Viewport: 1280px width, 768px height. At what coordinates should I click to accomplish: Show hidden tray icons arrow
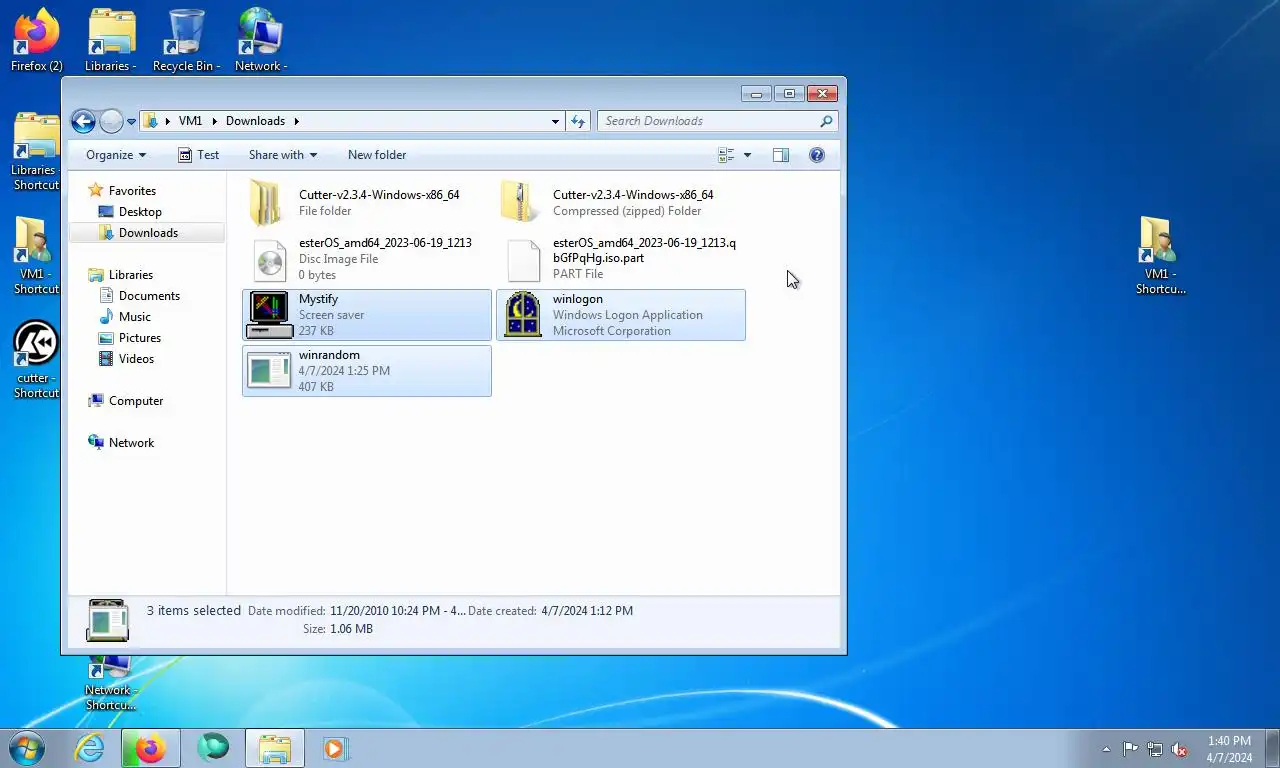pyautogui.click(x=1106, y=749)
